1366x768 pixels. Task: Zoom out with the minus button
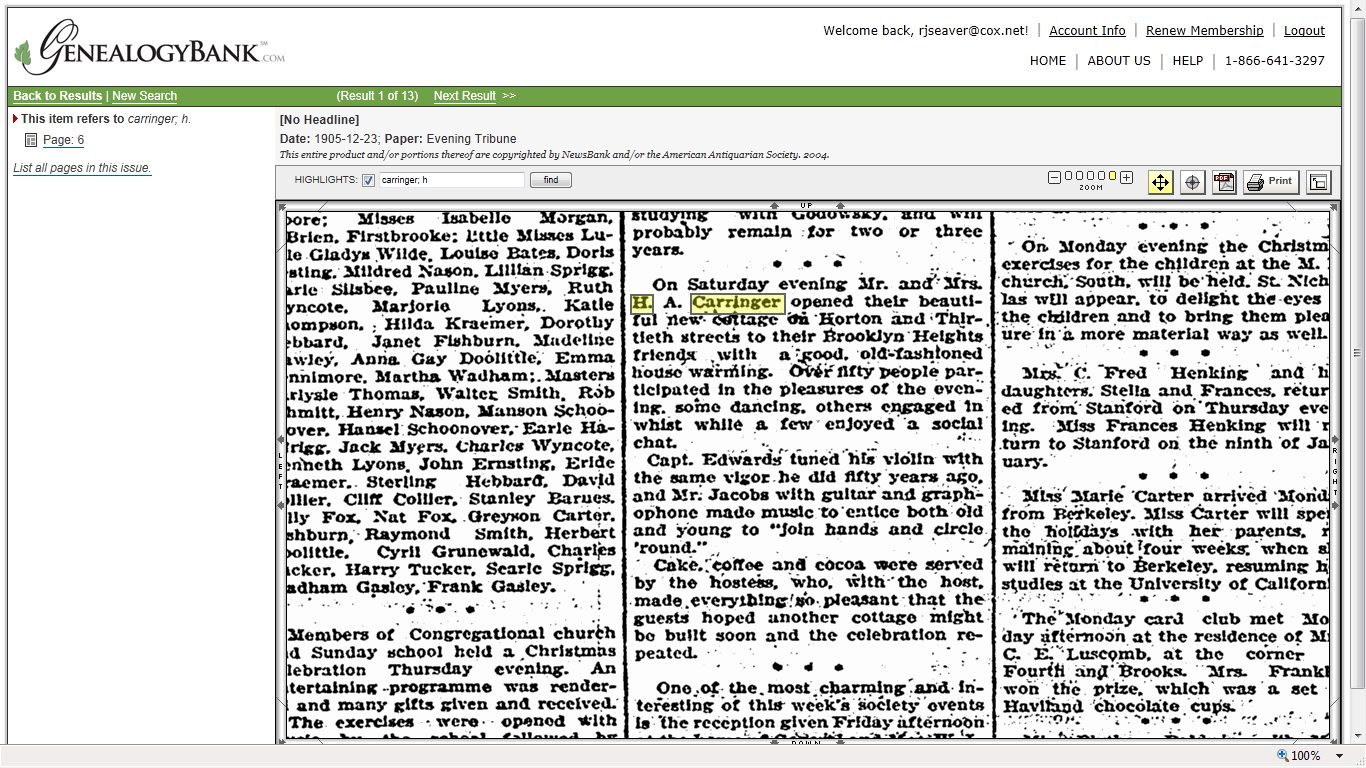click(1054, 177)
